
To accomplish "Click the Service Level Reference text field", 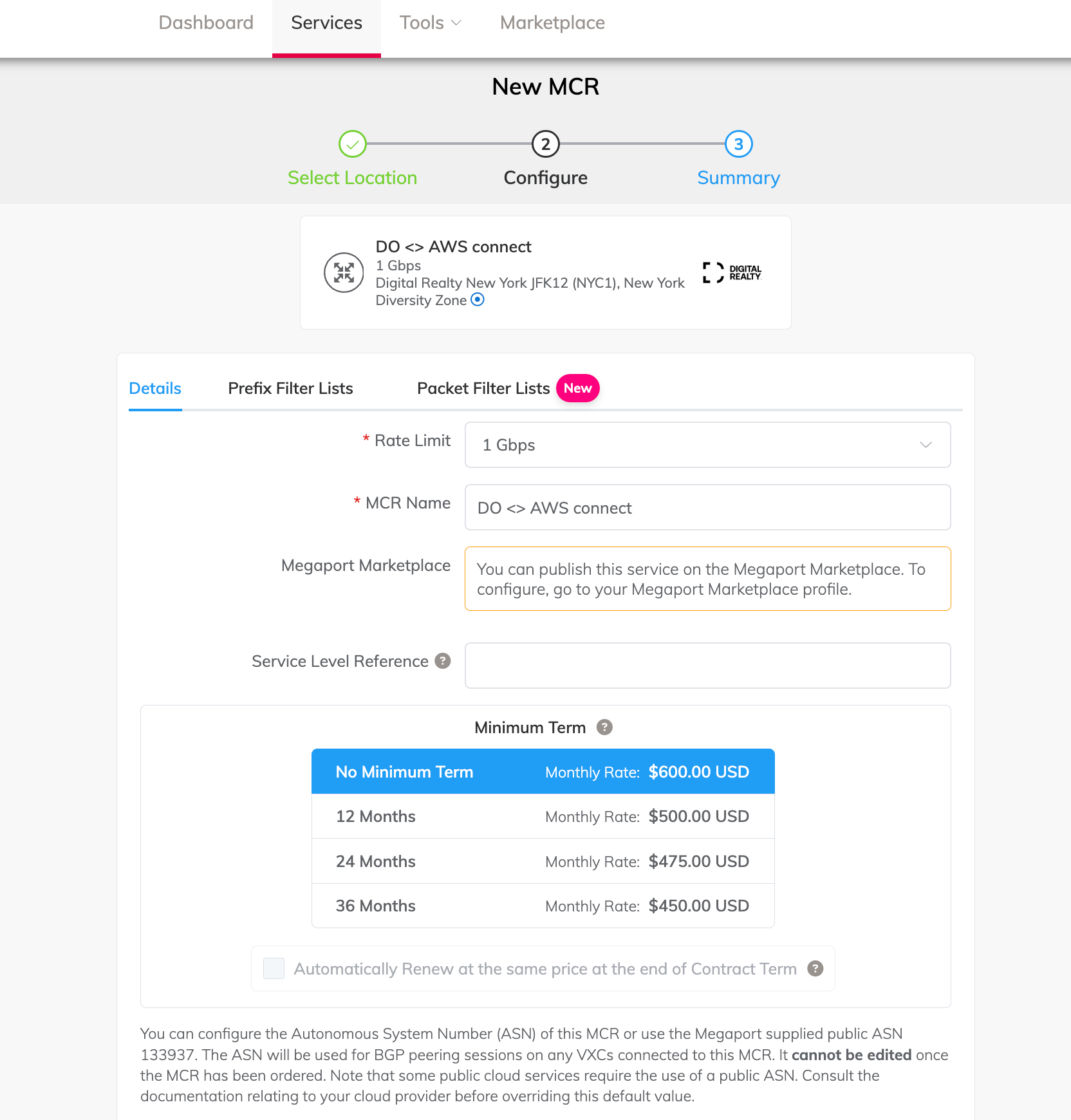I will (707, 666).
